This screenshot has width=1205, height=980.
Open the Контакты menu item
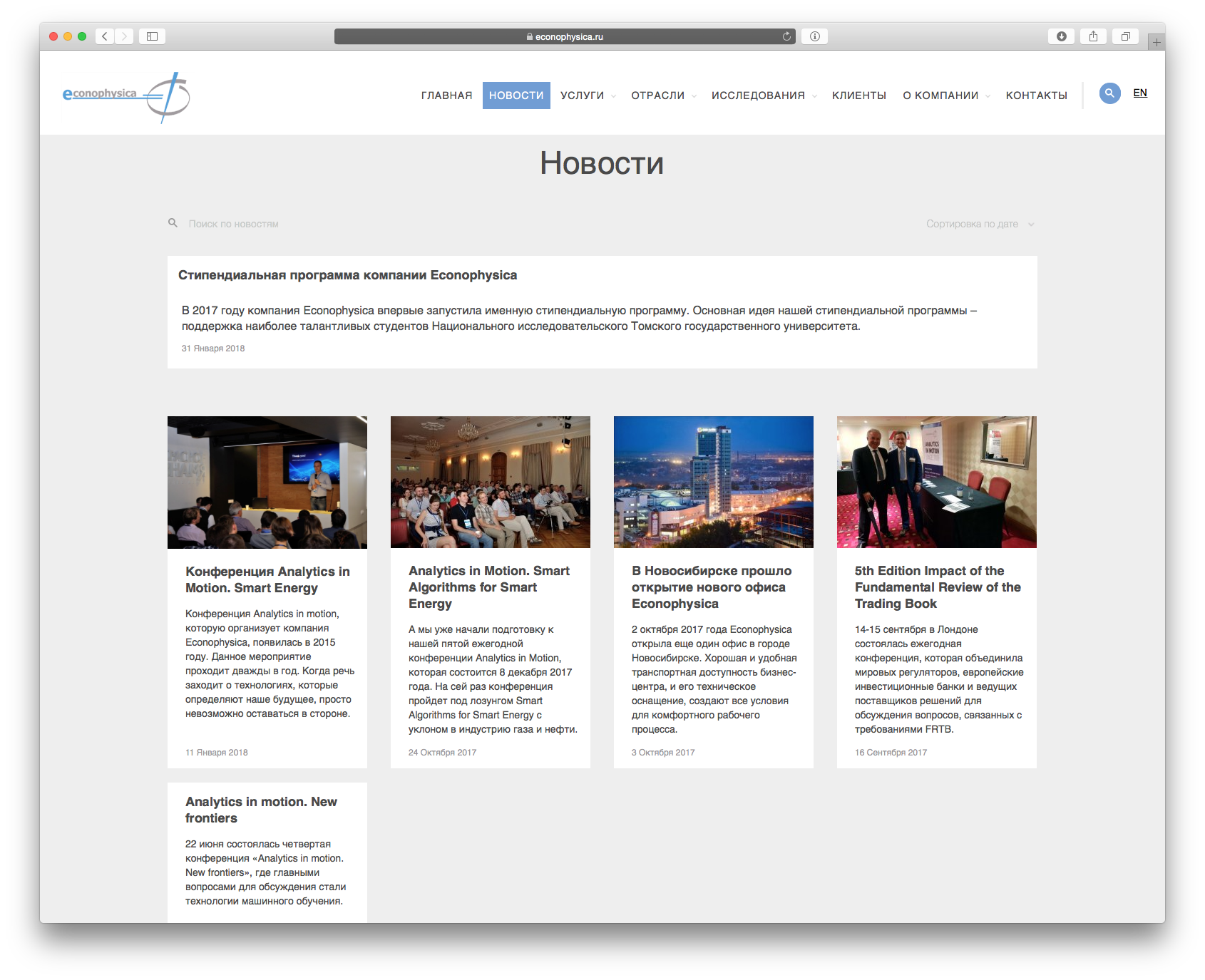(1036, 96)
